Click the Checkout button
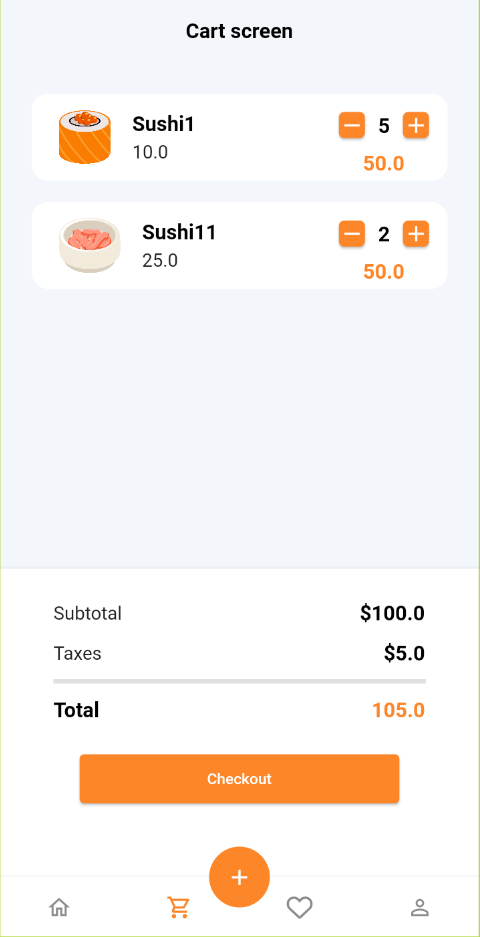 [x=239, y=779]
